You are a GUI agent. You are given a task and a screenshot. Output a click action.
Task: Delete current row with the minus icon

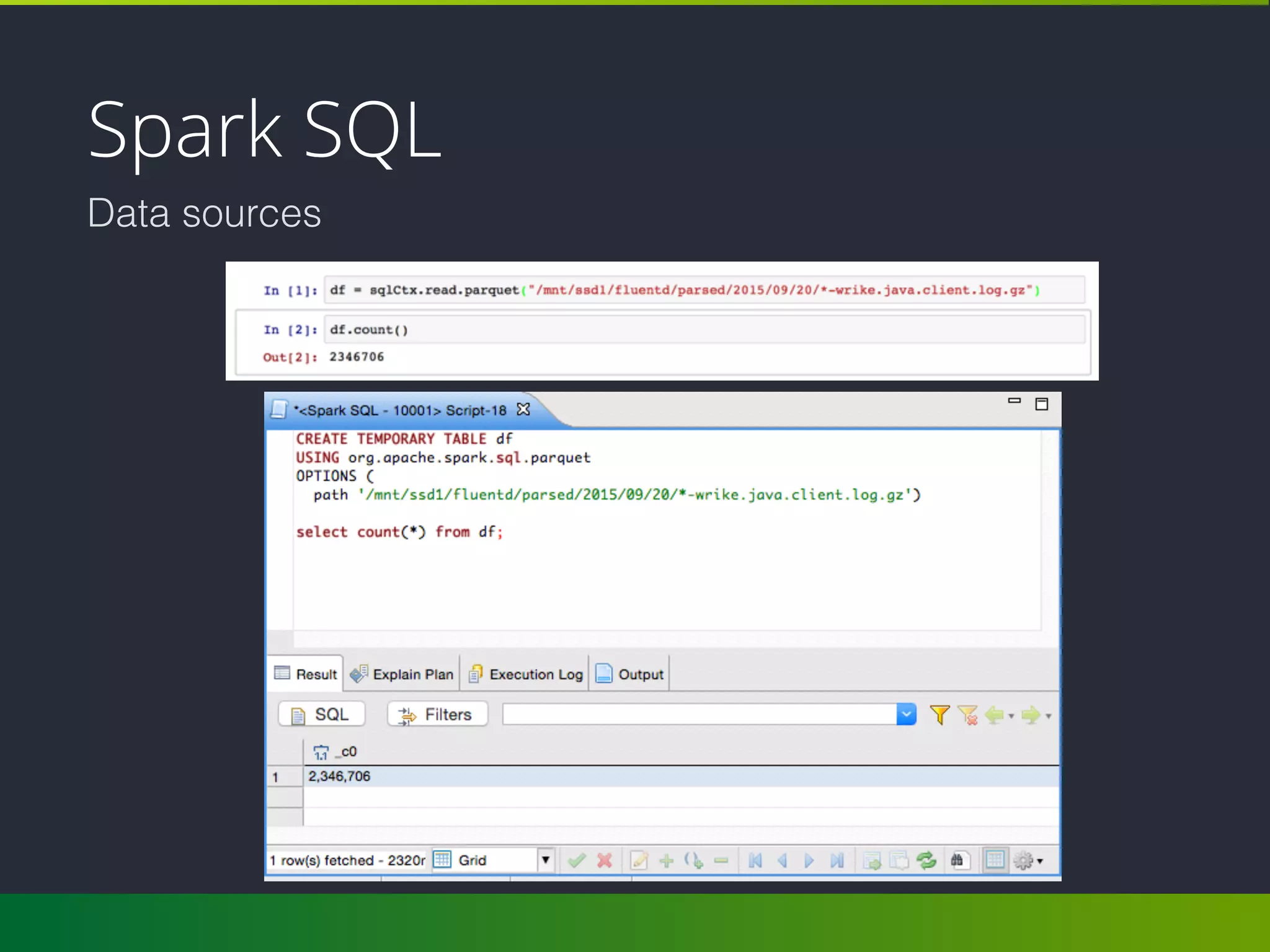point(721,860)
